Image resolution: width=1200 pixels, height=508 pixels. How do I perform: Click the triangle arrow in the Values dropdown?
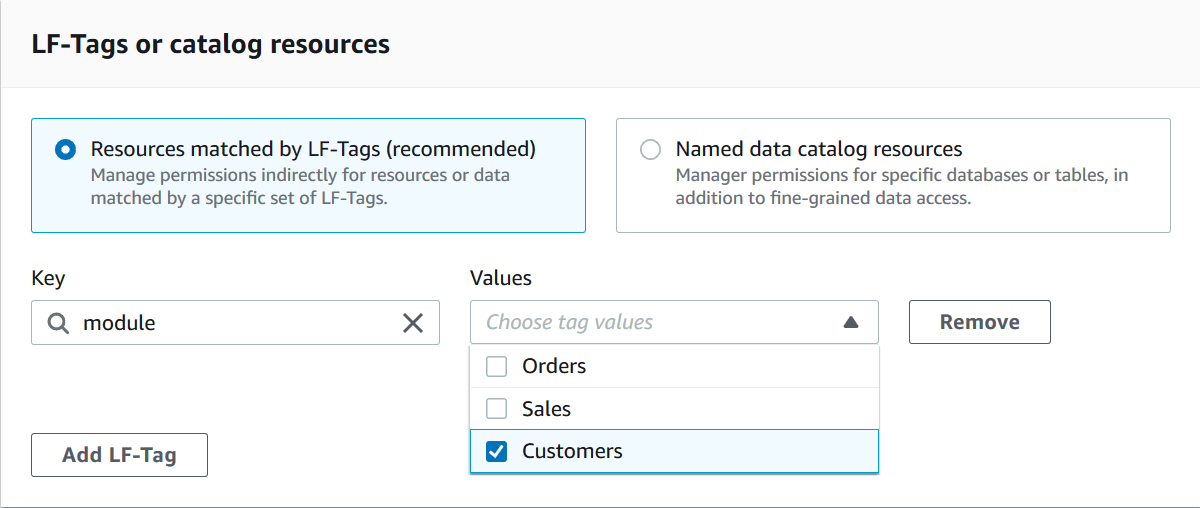(850, 323)
